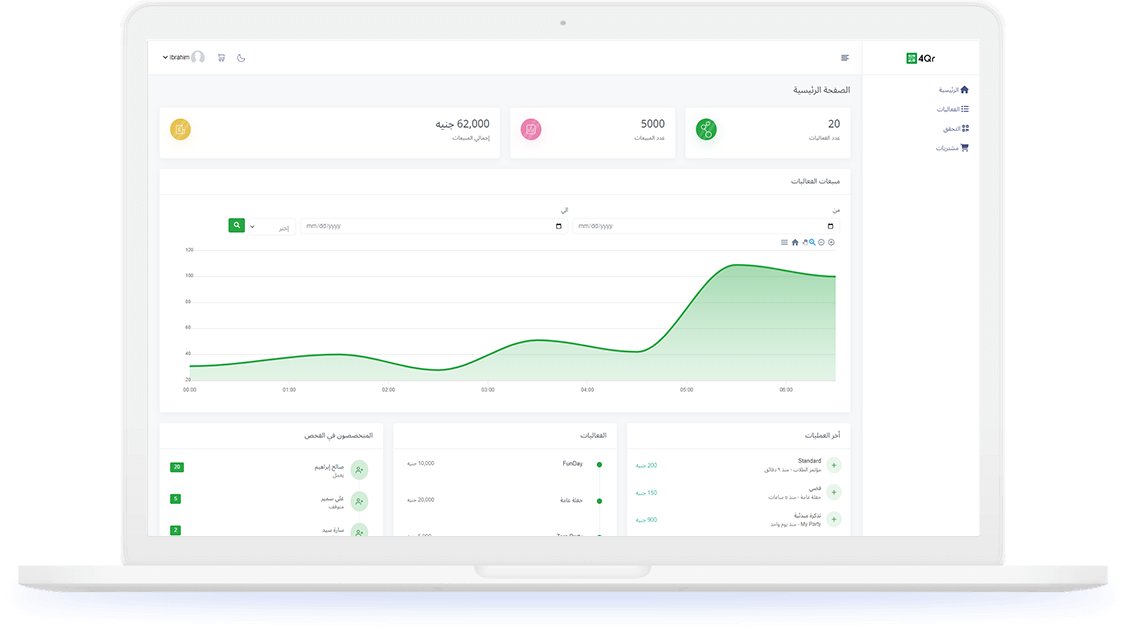Screen dimensions: 1126x630
Task: Click chart zoom-in plus icon
Action: point(831,242)
